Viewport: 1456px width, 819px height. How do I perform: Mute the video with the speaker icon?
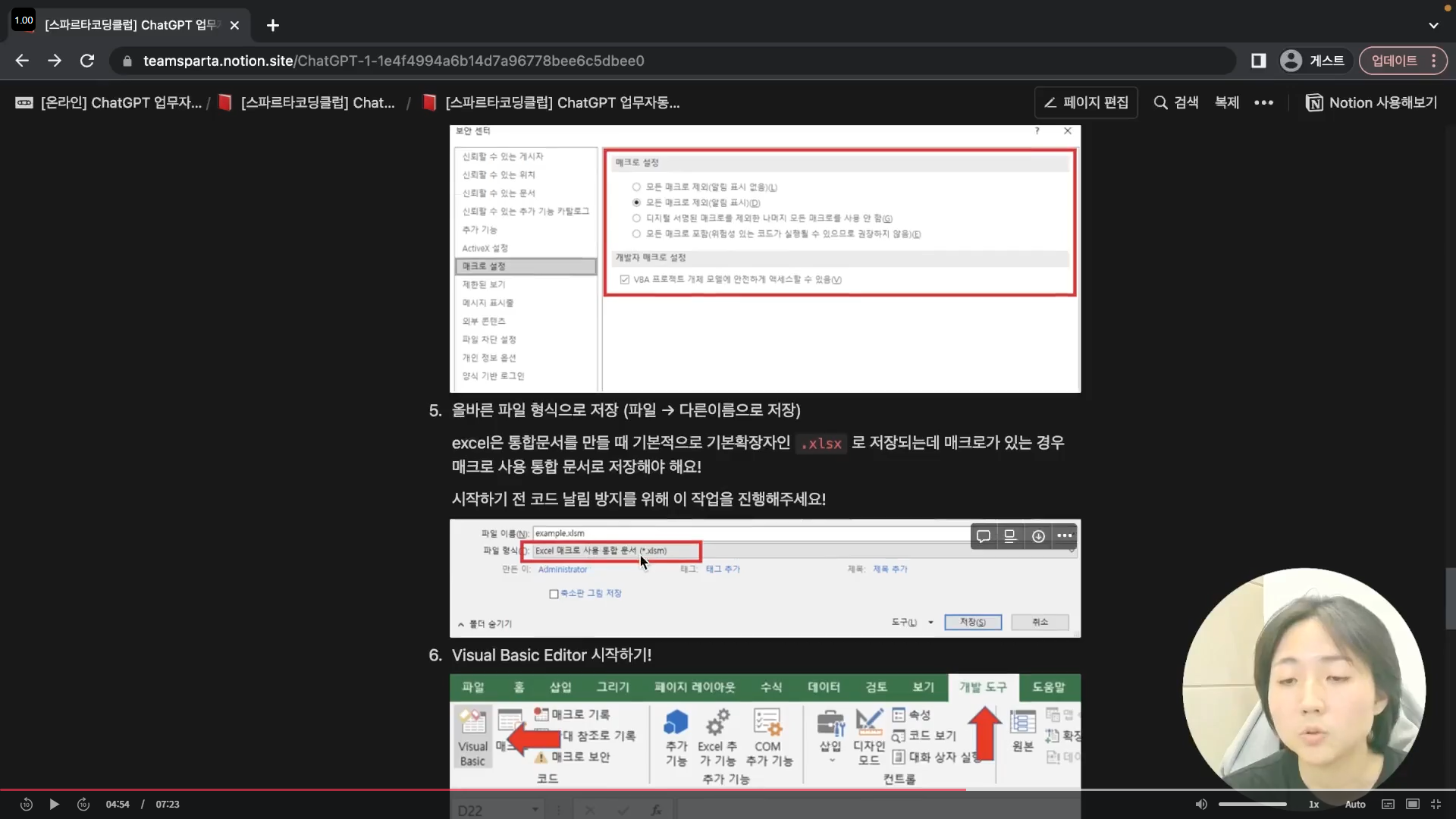click(x=1201, y=805)
